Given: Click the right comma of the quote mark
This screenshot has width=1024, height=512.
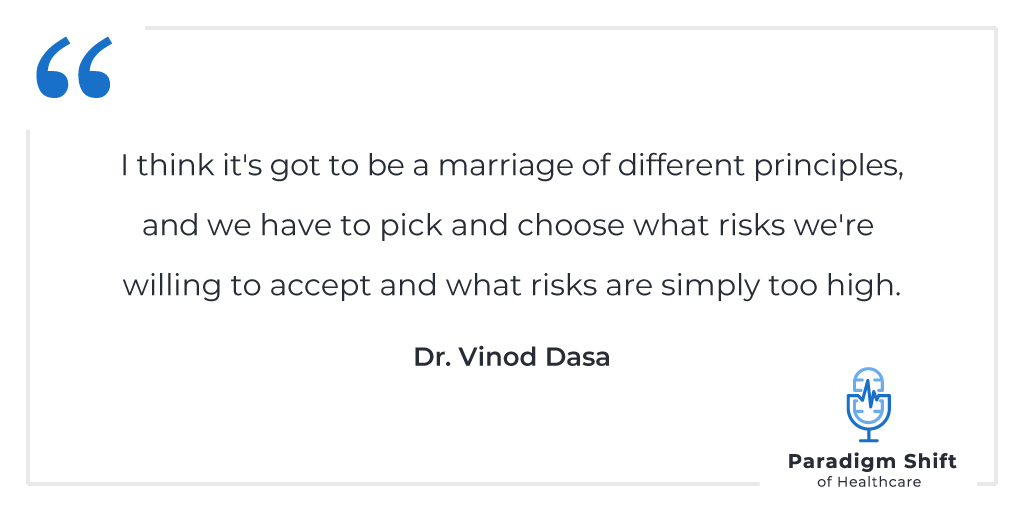Looking at the screenshot, I should [95, 67].
